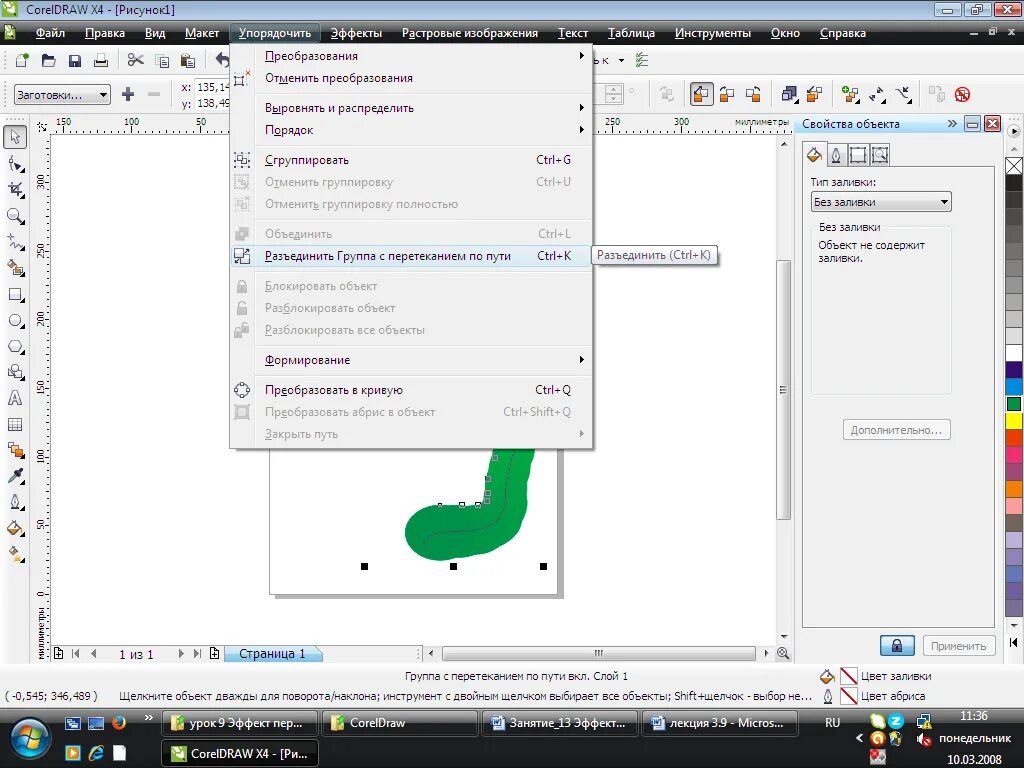Pick the yellow palette swatch
The height and width of the screenshot is (768, 1024).
1014,420
